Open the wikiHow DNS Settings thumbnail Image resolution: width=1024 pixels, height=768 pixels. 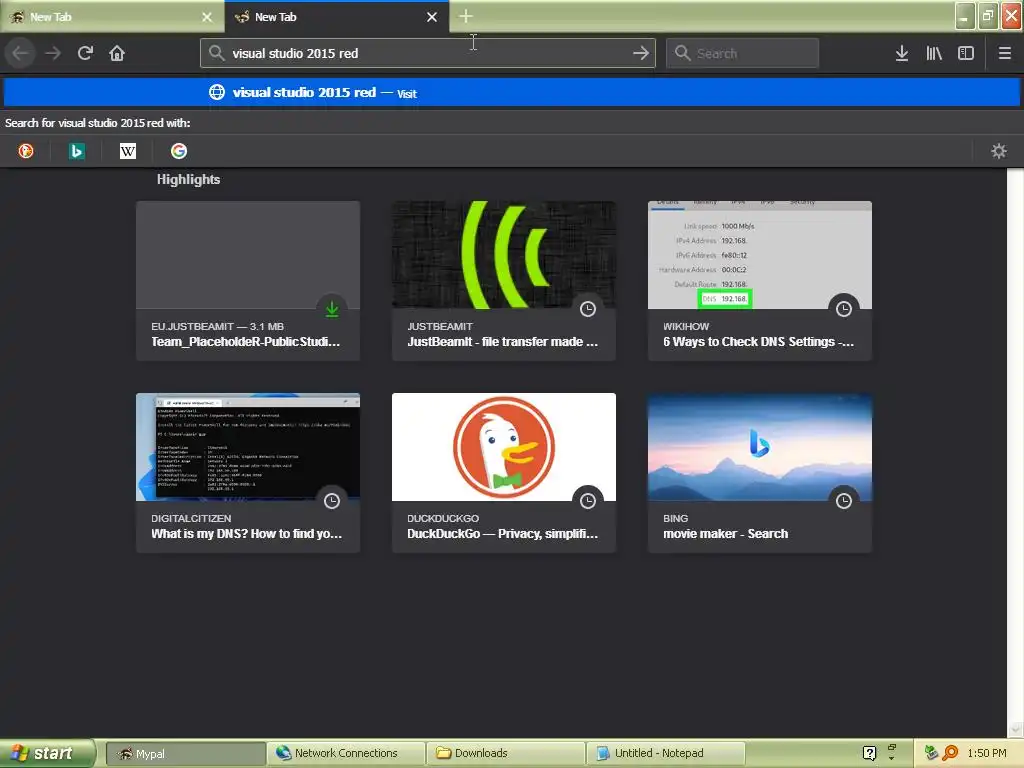click(x=760, y=255)
